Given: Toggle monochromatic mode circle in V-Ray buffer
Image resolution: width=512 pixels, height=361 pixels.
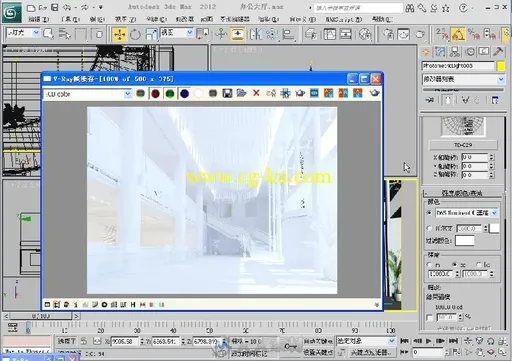Looking at the screenshot, I should click(213, 94).
